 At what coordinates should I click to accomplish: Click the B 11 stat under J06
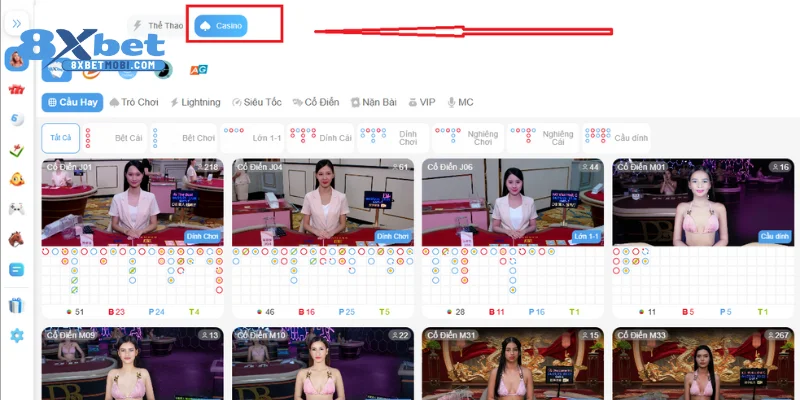pyautogui.click(x=496, y=312)
